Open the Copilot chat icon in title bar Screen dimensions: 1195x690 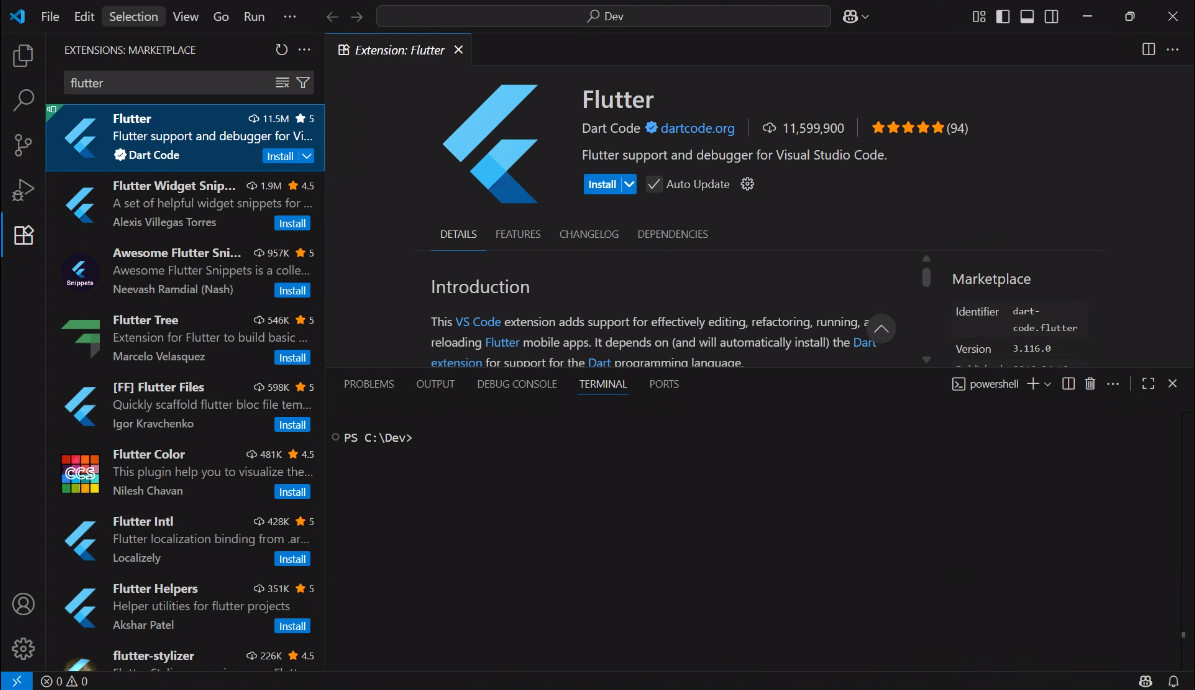coord(851,16)
